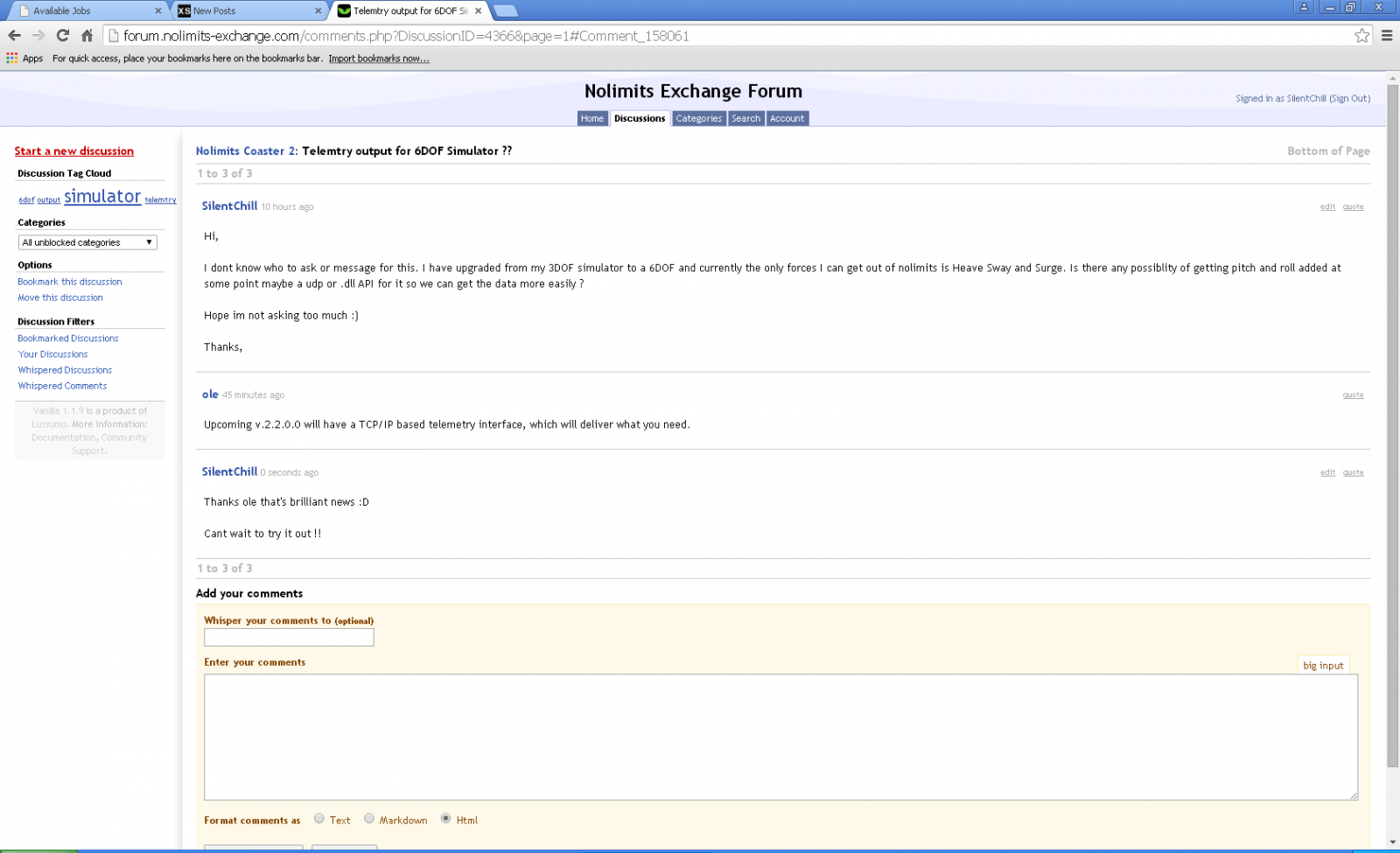This screenshot has height=853, width=1400.
Task: Close the Telemtry output tab
Action: coord(478,10)
